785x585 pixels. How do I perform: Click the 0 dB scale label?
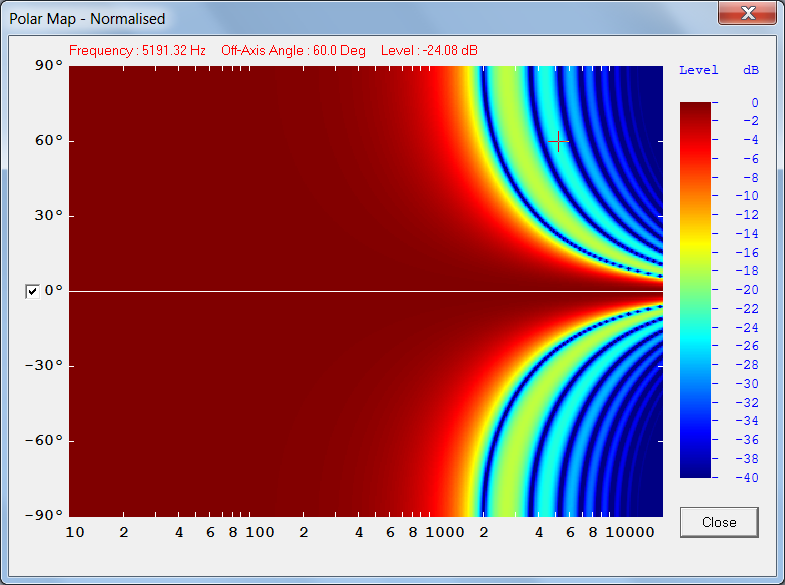click(755, 103)
